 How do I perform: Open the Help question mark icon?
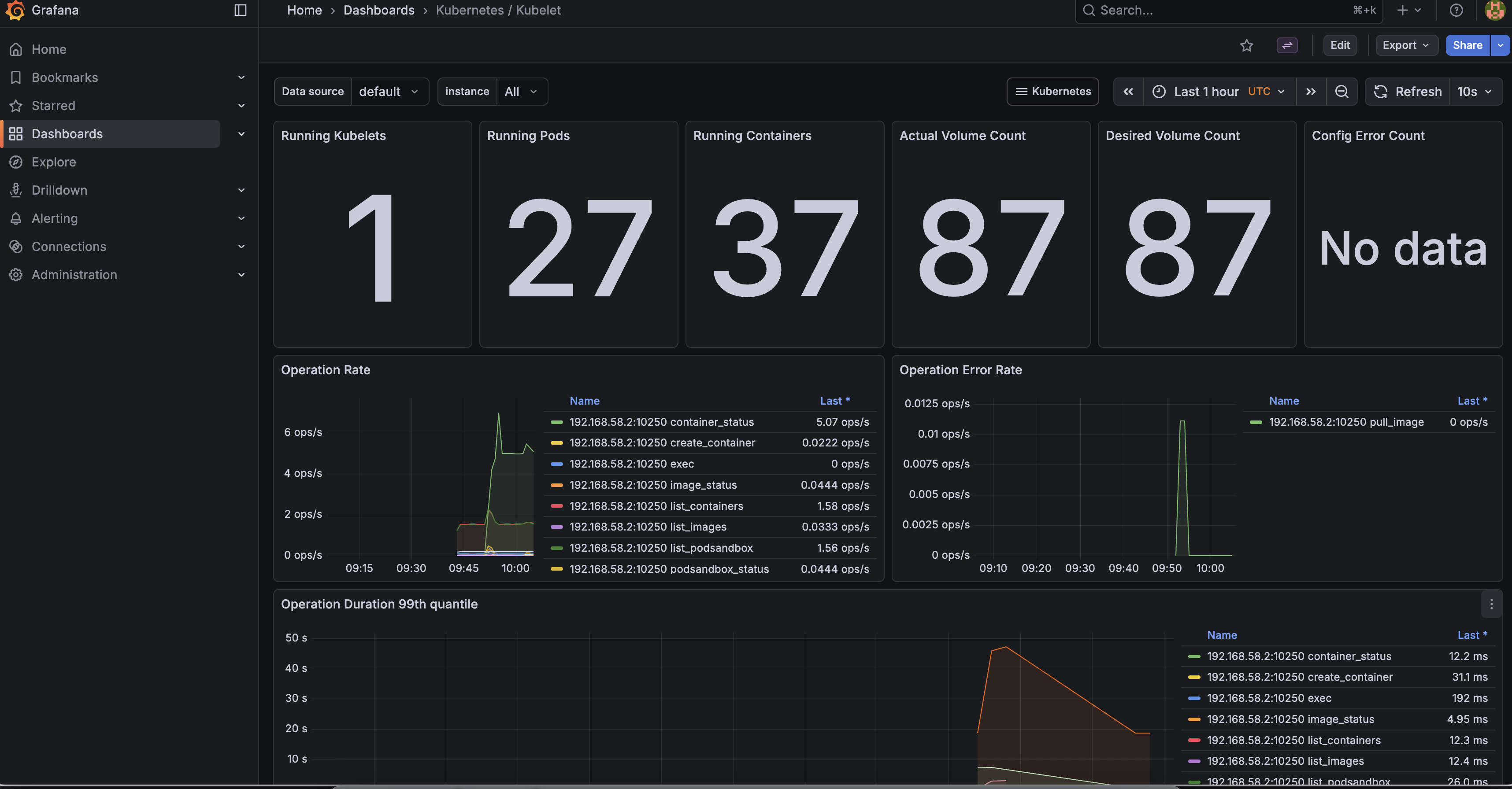click(1456, 10)
